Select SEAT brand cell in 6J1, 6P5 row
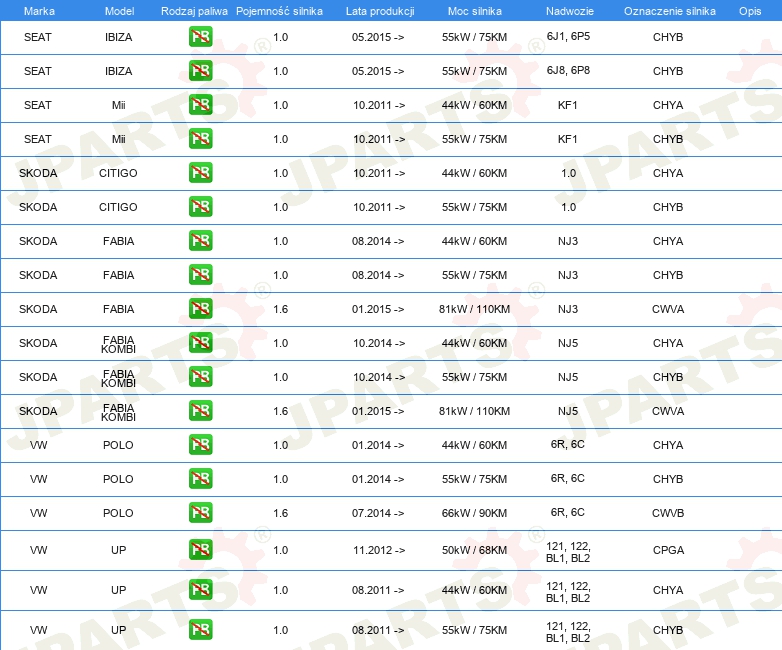This screenshot has width=782, height=650. [38, 37]
